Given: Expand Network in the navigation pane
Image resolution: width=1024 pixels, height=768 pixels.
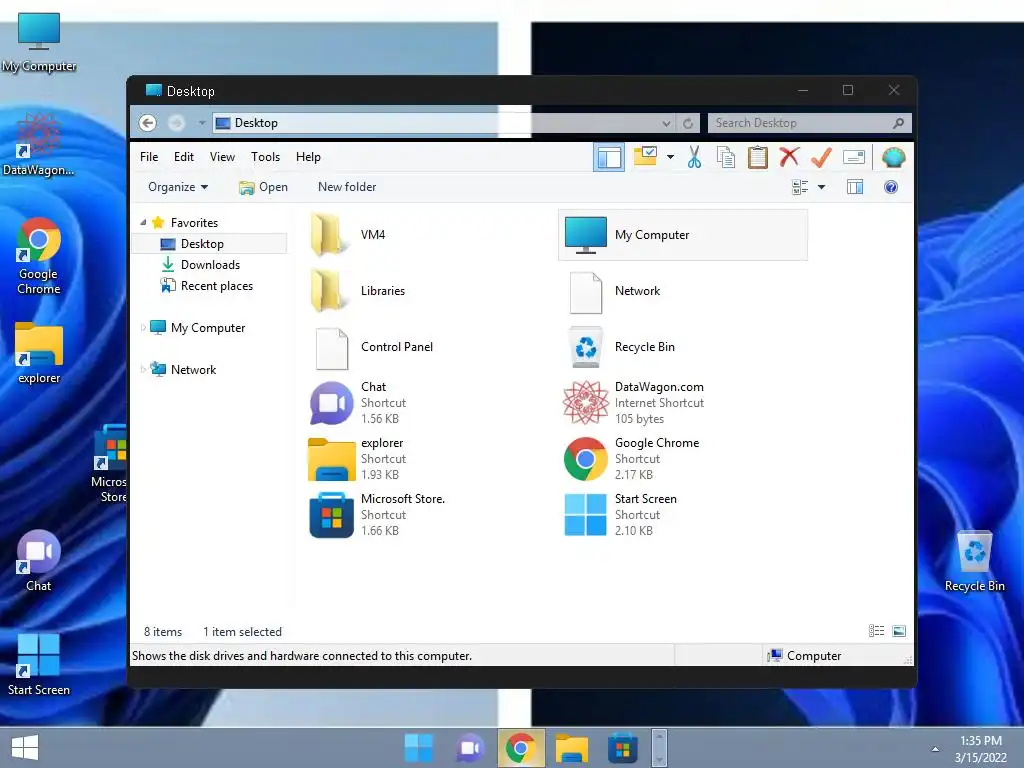Looking at the screenshot, I should (x=143, y=370).
